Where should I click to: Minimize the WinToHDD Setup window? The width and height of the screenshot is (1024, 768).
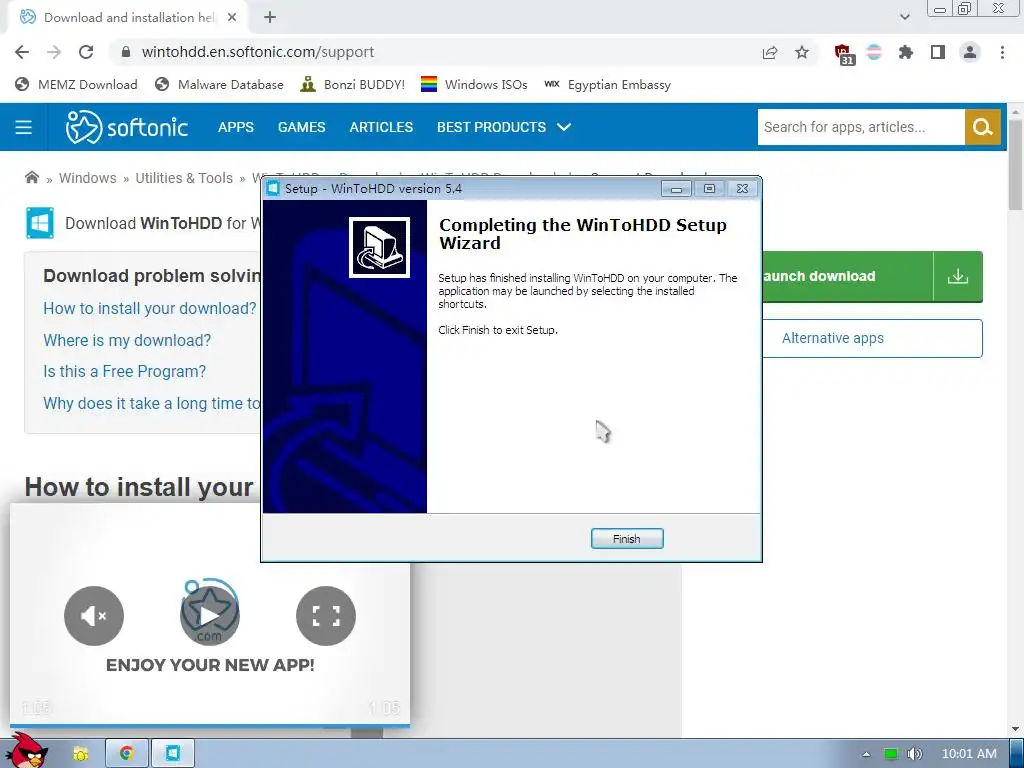pos(676,189)
